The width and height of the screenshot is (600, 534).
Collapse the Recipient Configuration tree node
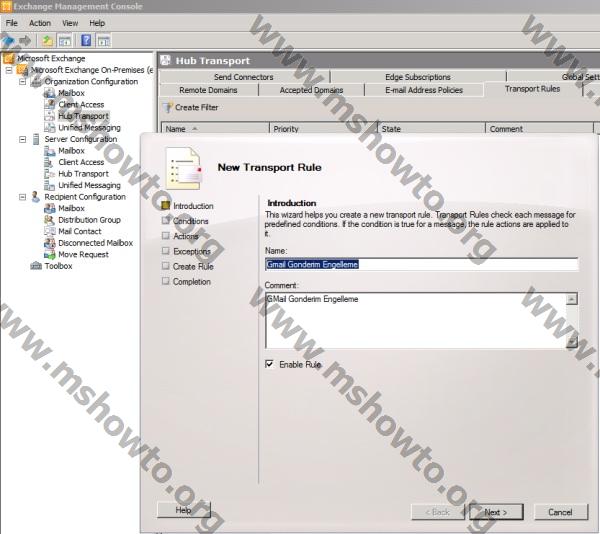tap(23, 197)
